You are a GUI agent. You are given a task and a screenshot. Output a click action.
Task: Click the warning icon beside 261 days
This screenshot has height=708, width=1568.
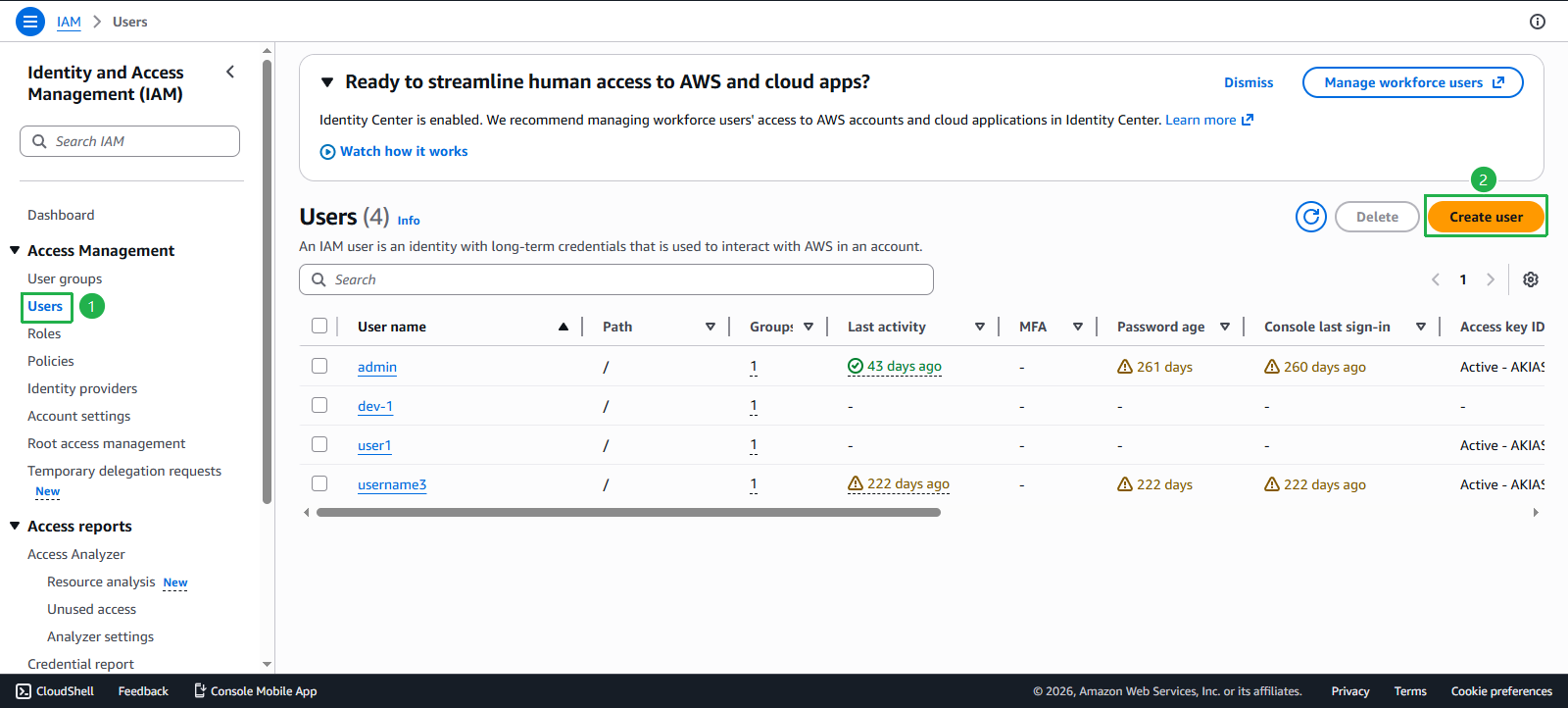tap(1125, 367)
